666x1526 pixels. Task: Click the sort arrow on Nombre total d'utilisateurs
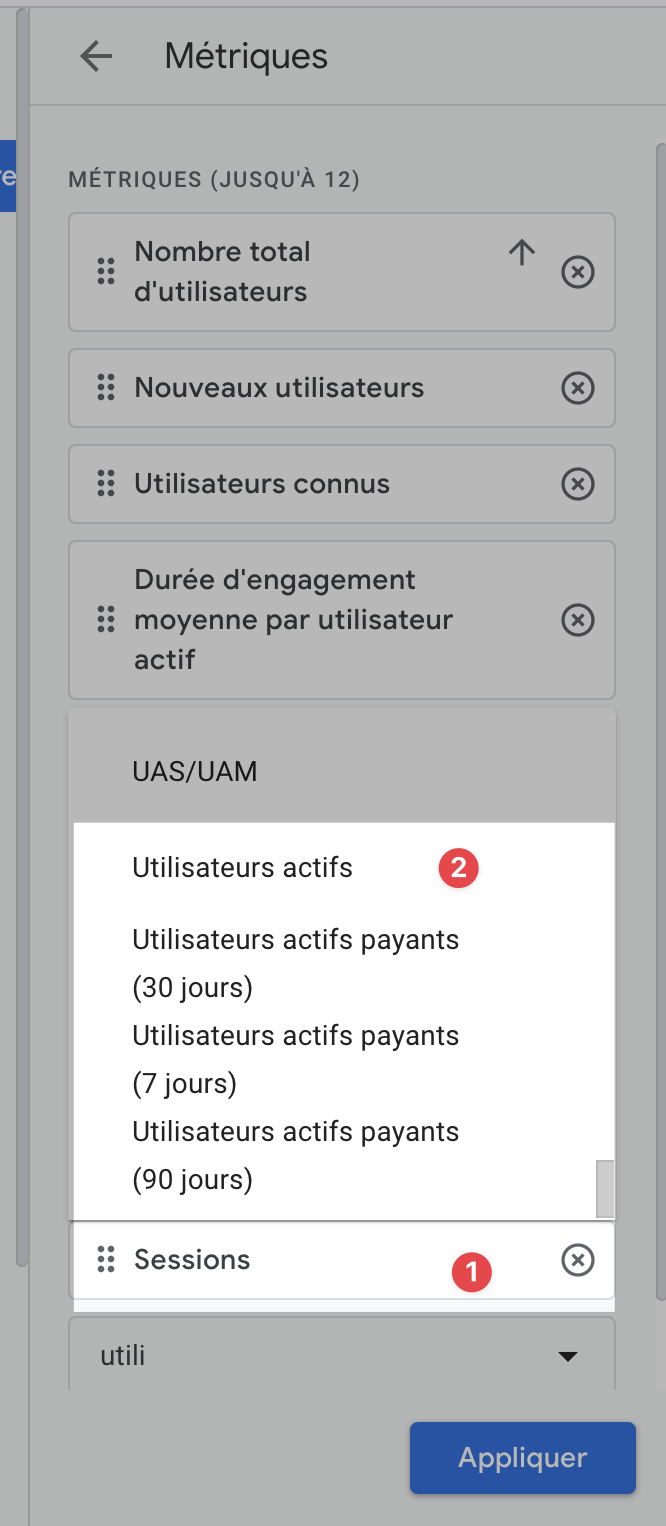pyautogui.click(x=521, y=253)
